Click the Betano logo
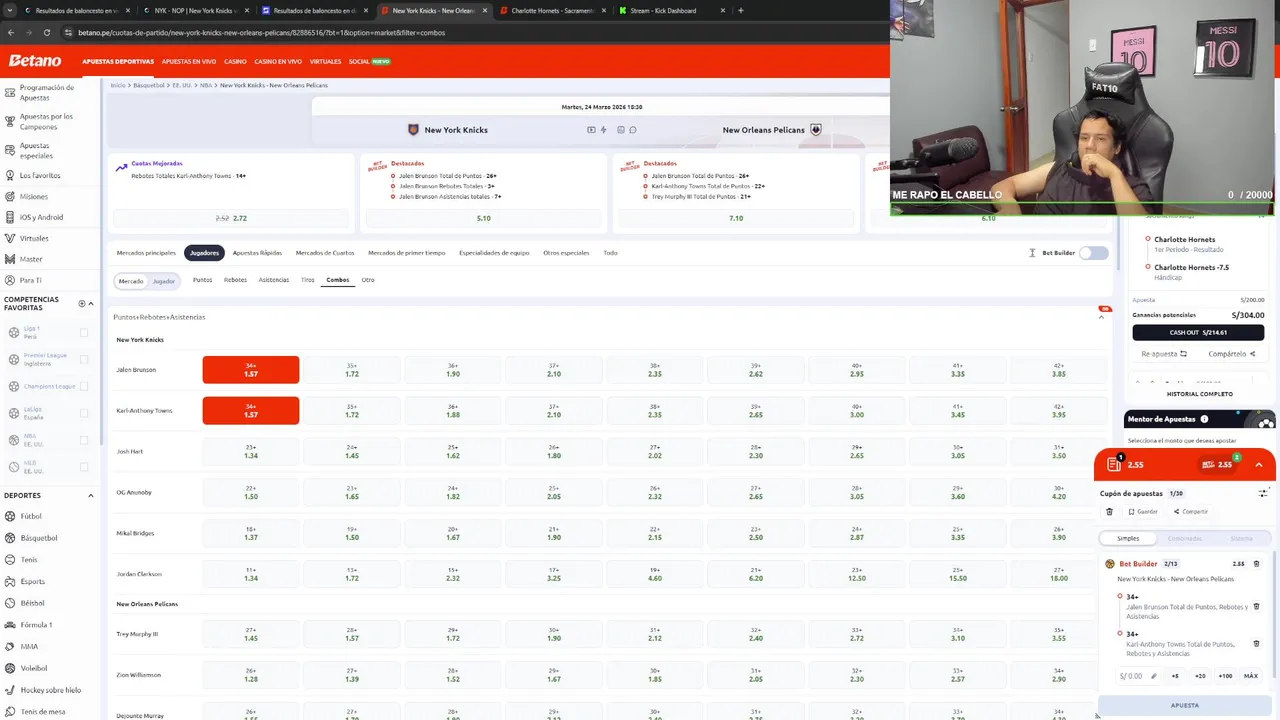The width and height of the screenshot is (1280, 720). 35,61
